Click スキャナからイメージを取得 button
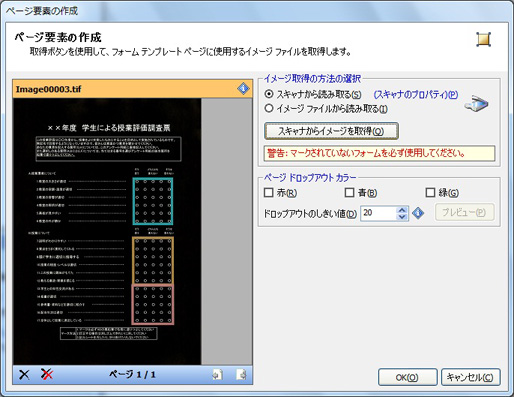This screenshot has width=514, height=397. 331,131
